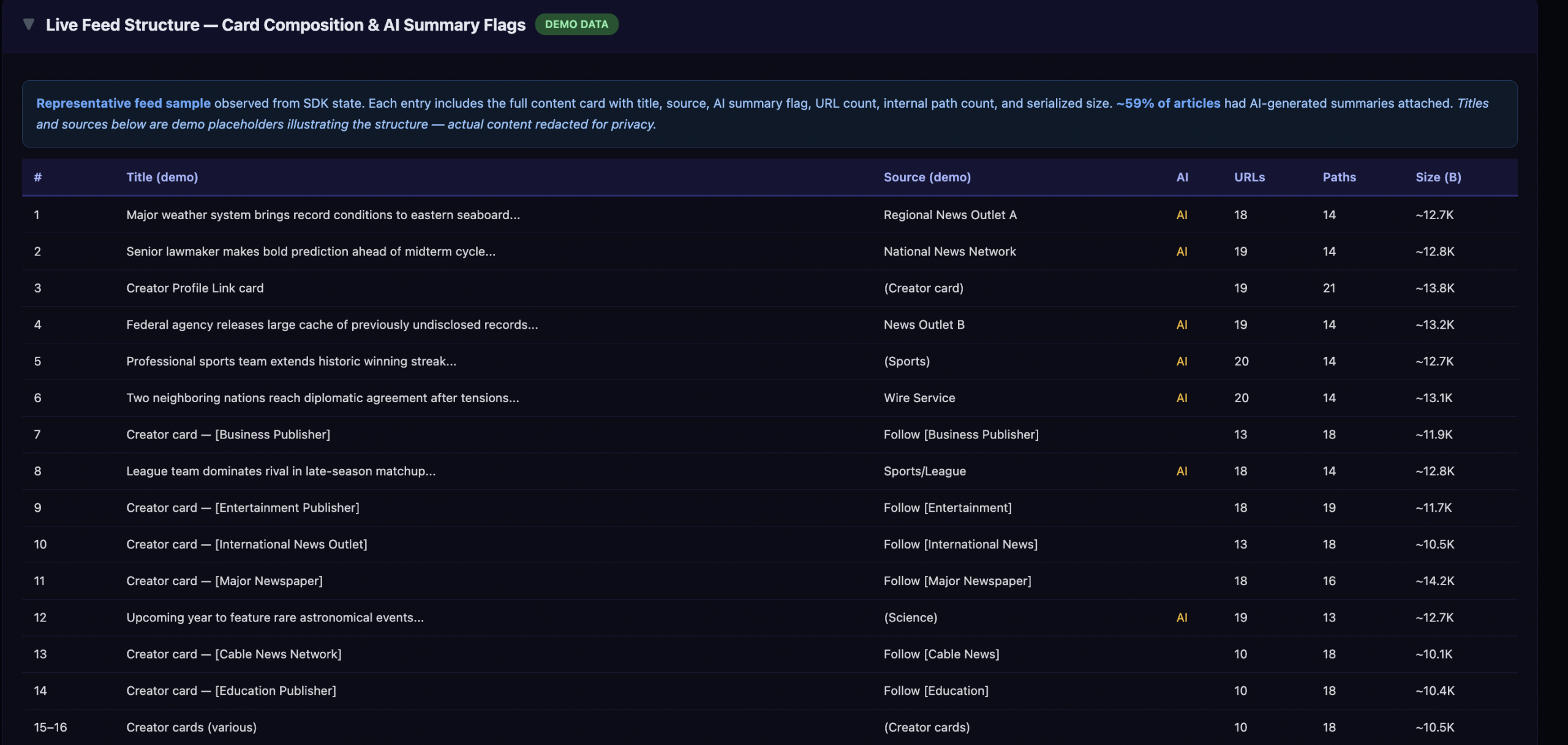The height and width of the screenshot is (745, 1568).
Task: Click the DEMO DATA badge
Action: (x=576, y=24)
